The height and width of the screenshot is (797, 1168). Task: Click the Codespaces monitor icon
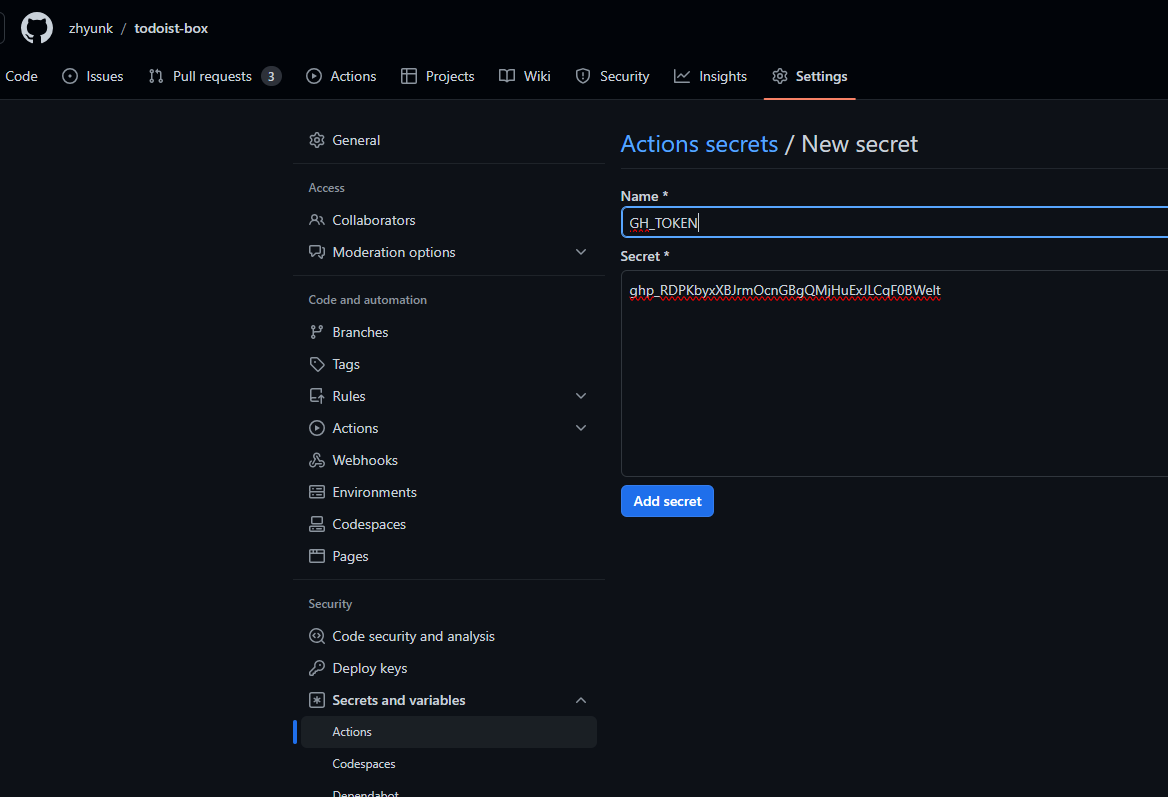coord(317,524)
